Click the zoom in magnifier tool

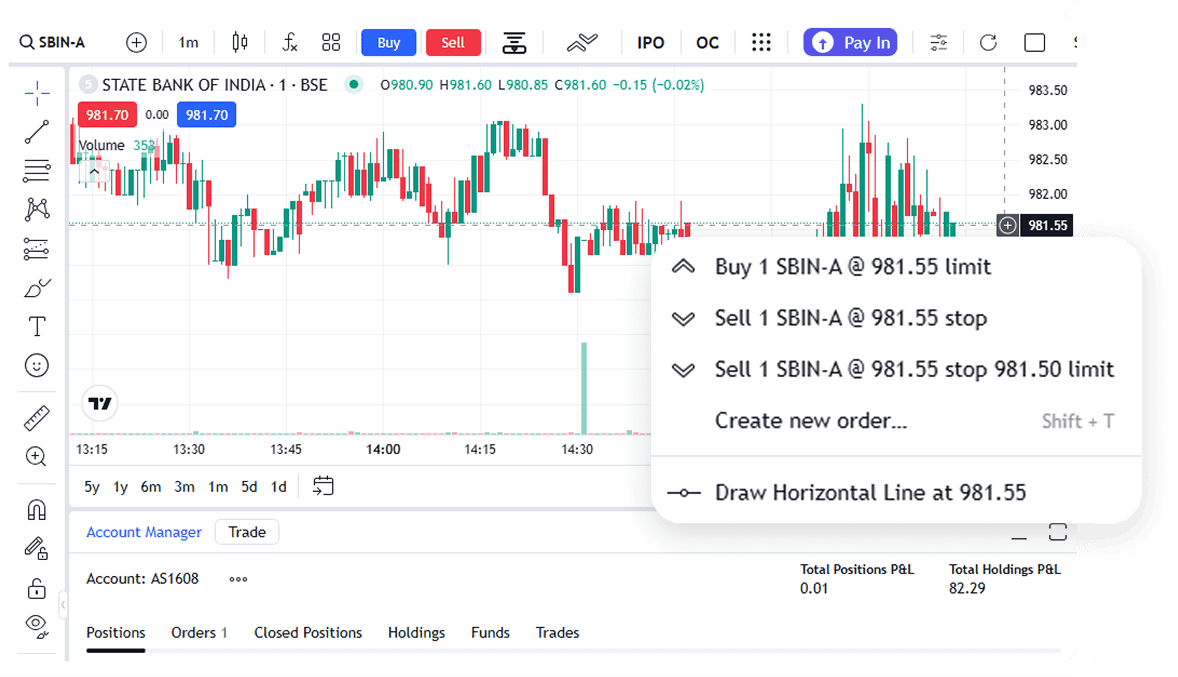pyautogui.click(x=37, y=457)
